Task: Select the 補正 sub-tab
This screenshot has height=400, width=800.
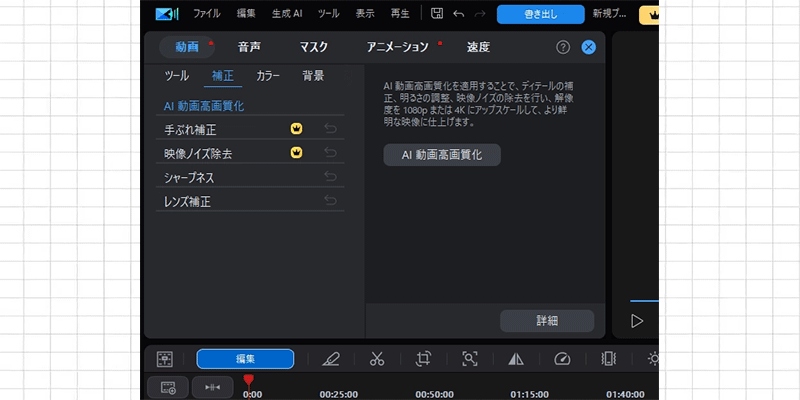Action: pyautogui.click(x=222, y=76)
